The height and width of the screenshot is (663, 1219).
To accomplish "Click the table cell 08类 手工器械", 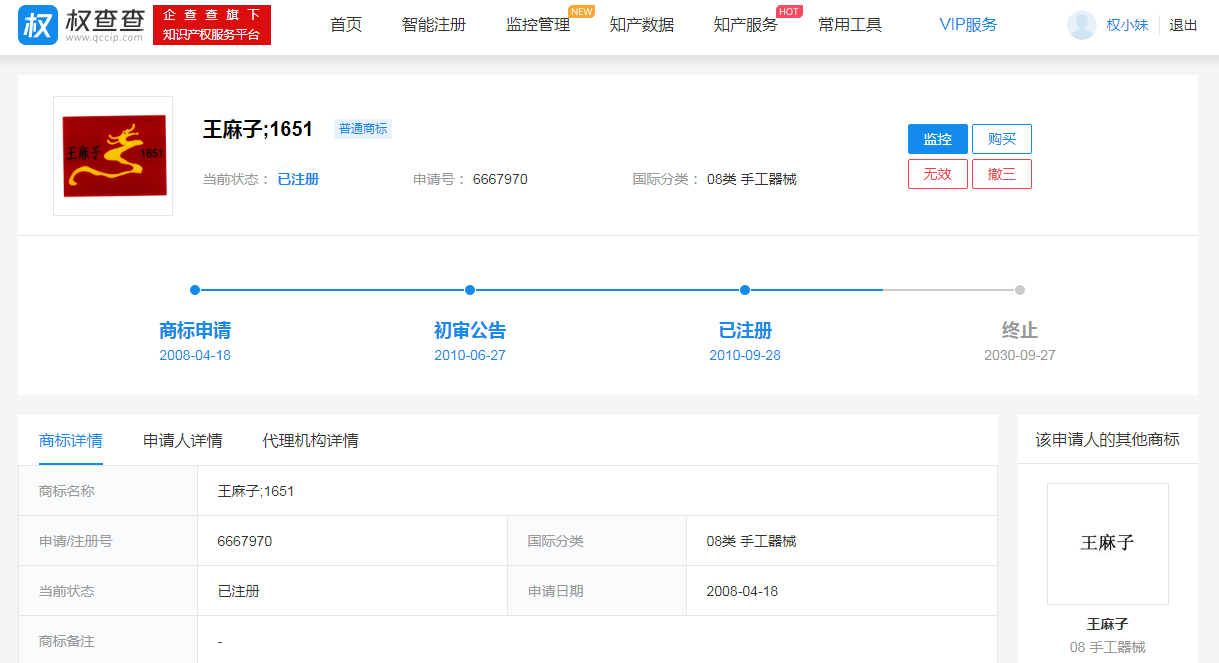I will coord(752,541).
